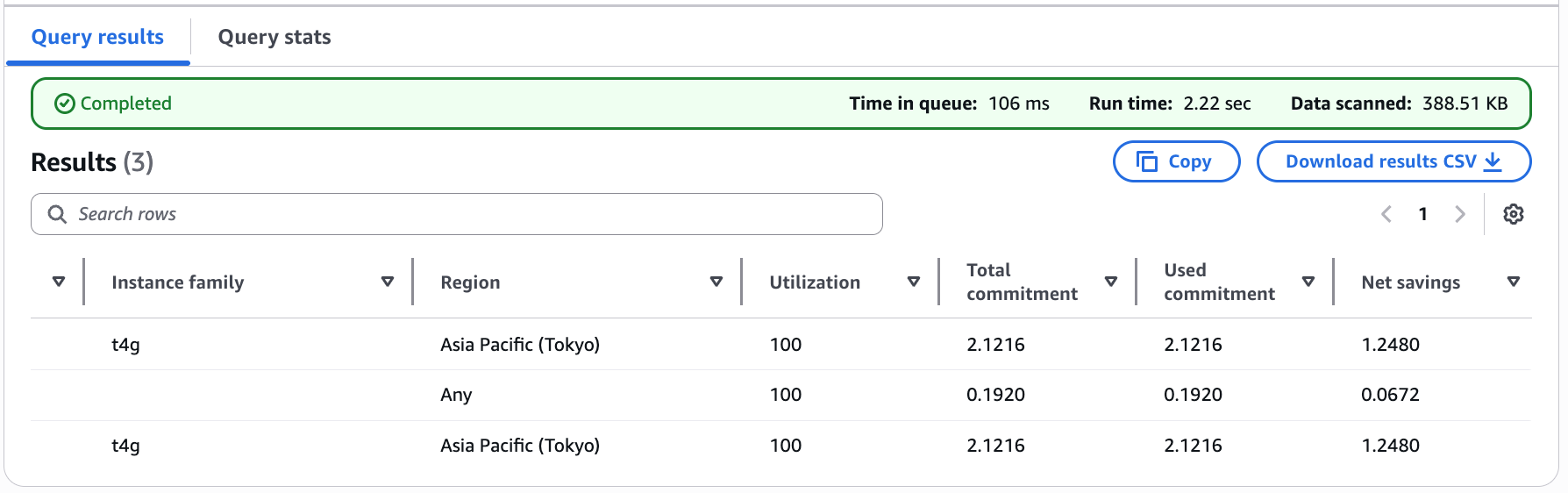Click the copy pages icon
This screenshot has height=493, width=1568.
point(1147,161)
